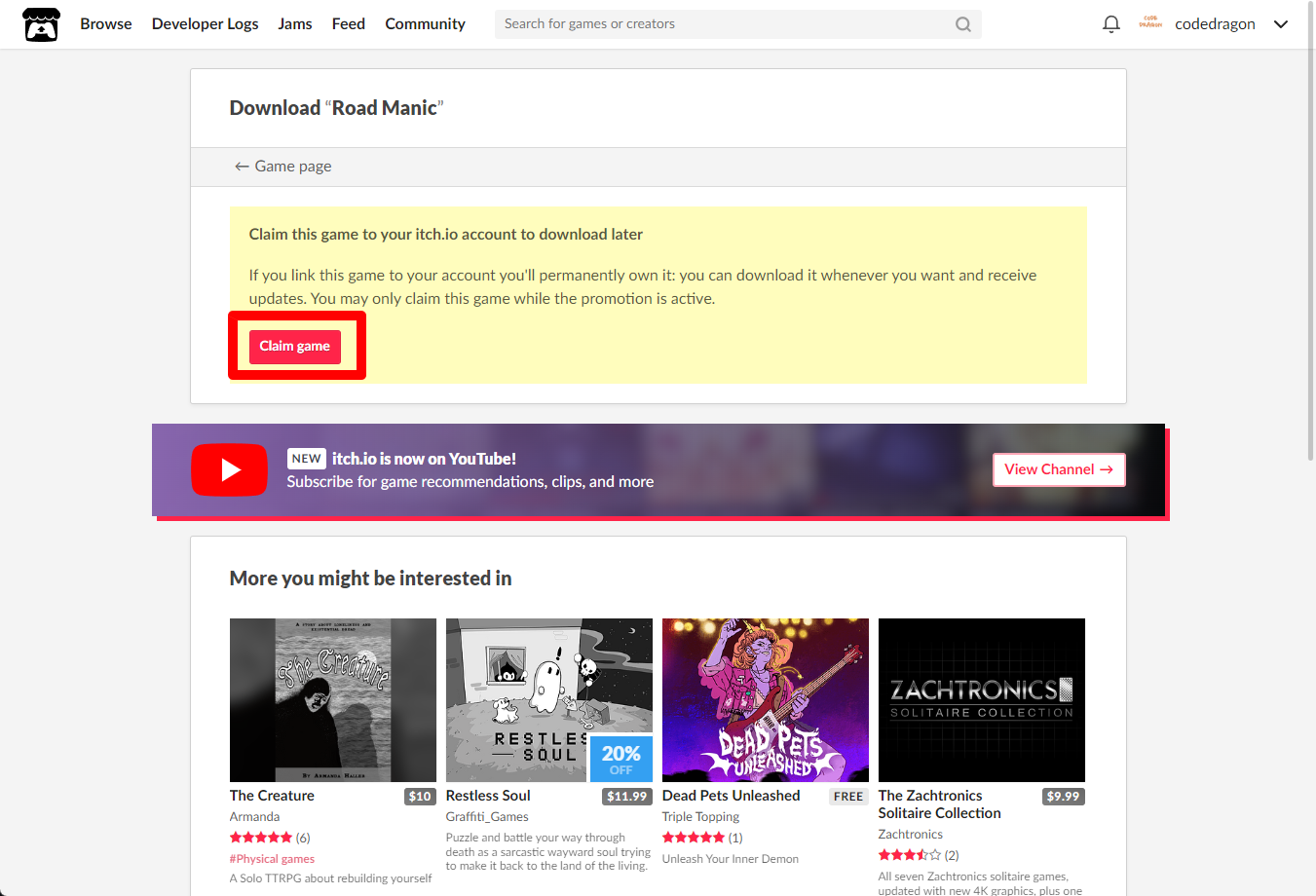The width and height of the screenshot is (1316, 896).
Task: Return to Game page link
Action: pos(282,167)
